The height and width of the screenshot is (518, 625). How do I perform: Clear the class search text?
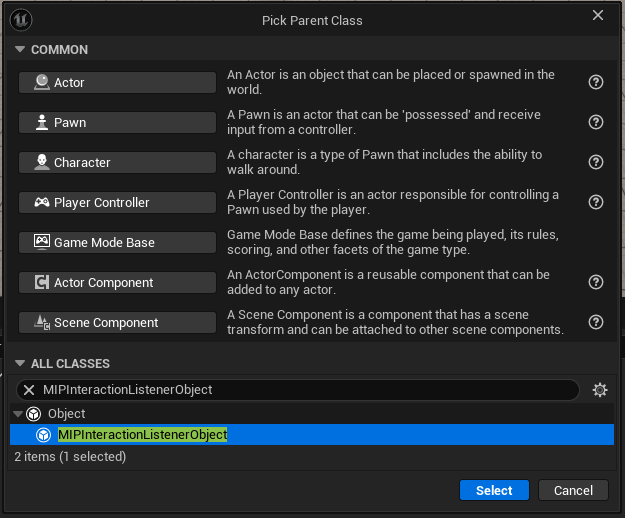coord(29,390)
